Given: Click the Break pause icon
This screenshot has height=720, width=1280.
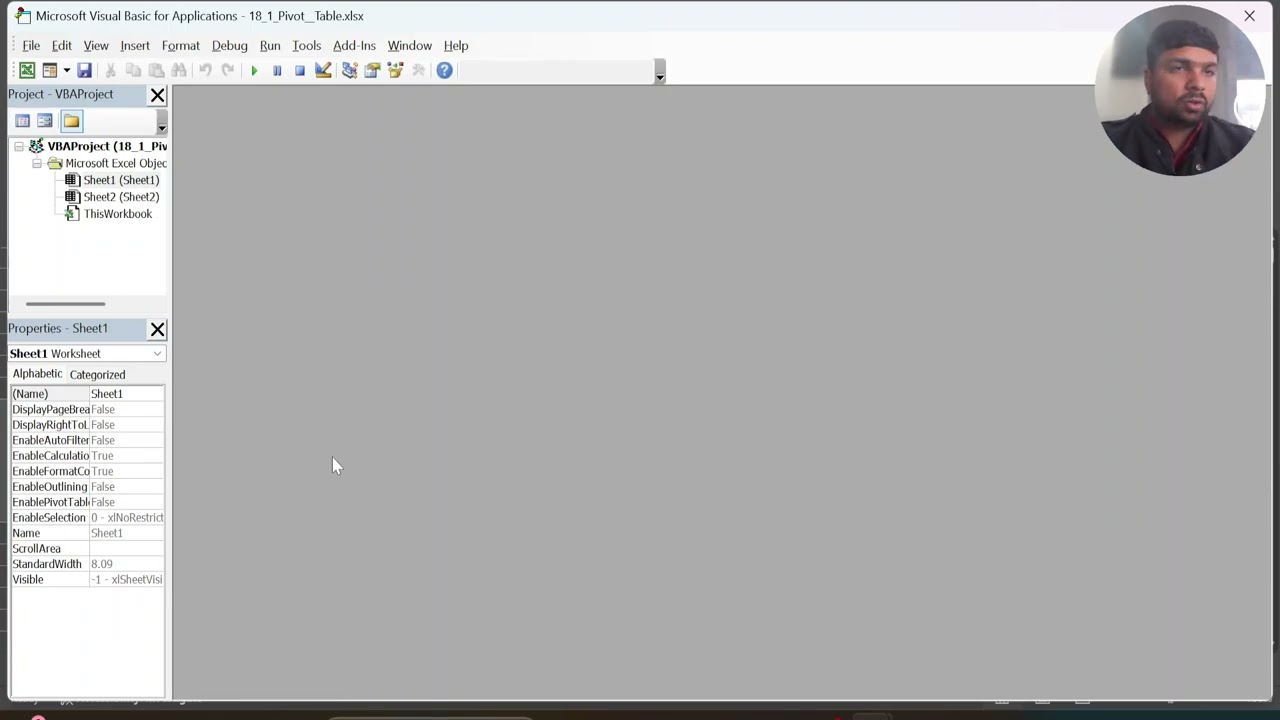Looking at the screenshot, I should point(277,70).
